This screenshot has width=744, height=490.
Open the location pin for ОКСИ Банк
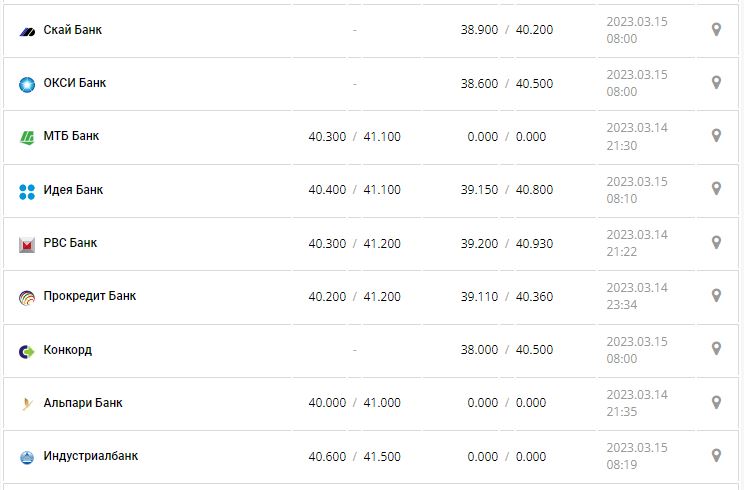click(716, 83)
